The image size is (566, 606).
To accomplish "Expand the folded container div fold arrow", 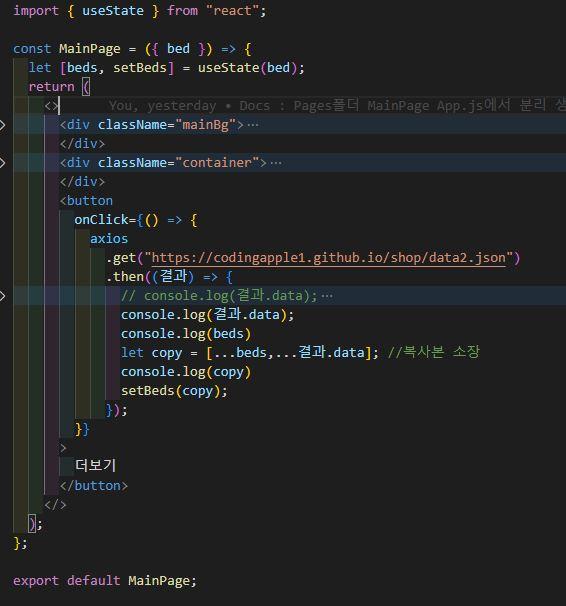I will point(2,163).
